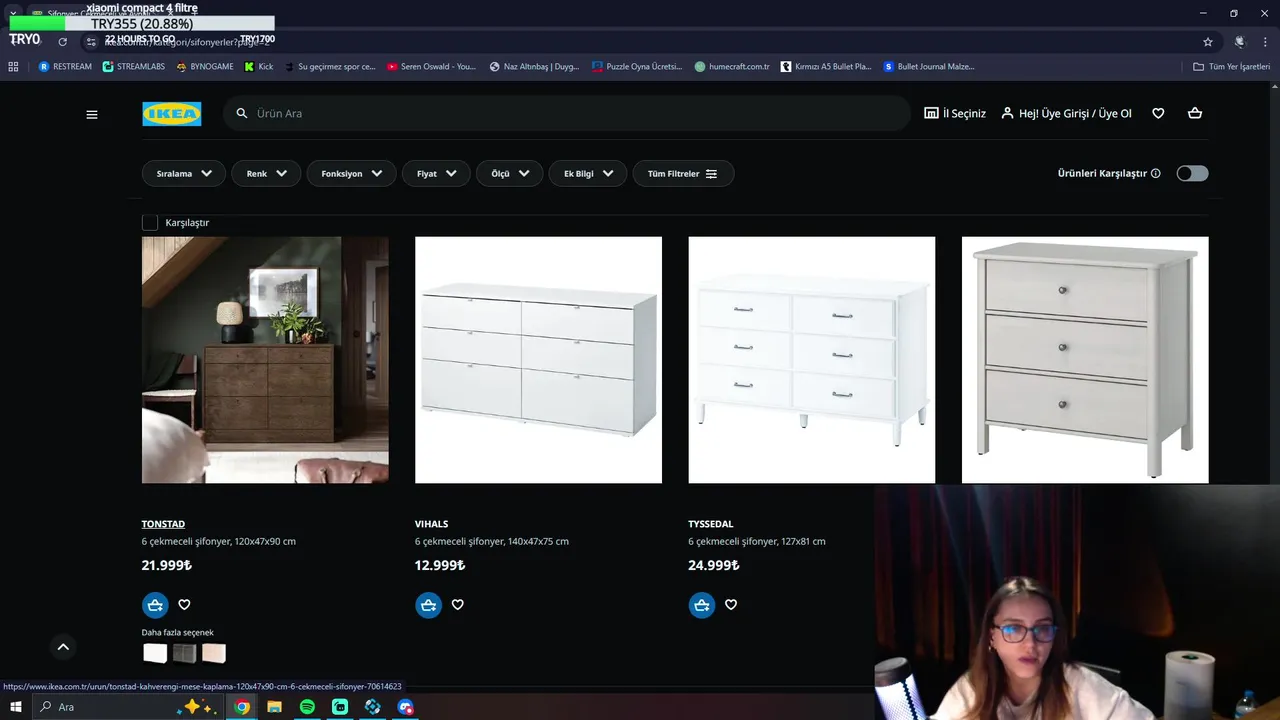Viewport: 1280px width, 720px height.
Task: Click the Daha fazla seçenek label
Action: pos(178,632)
